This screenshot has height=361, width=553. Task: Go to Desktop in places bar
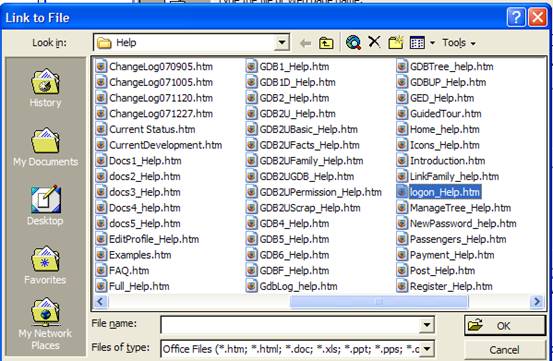tap(45, 205)
